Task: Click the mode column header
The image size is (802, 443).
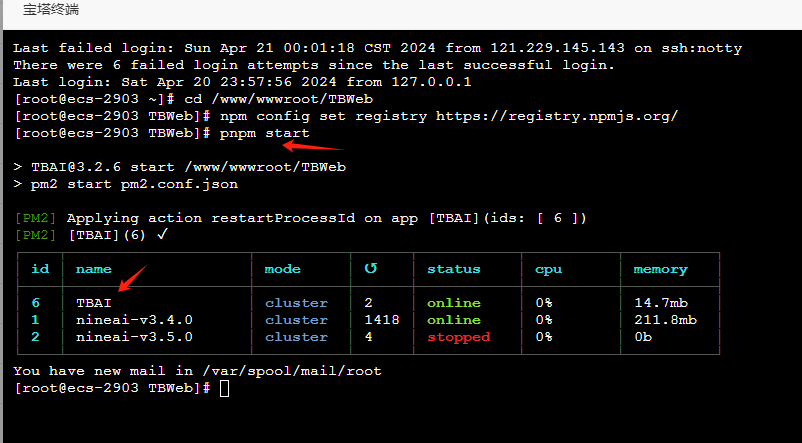Action: pos(282,269)
